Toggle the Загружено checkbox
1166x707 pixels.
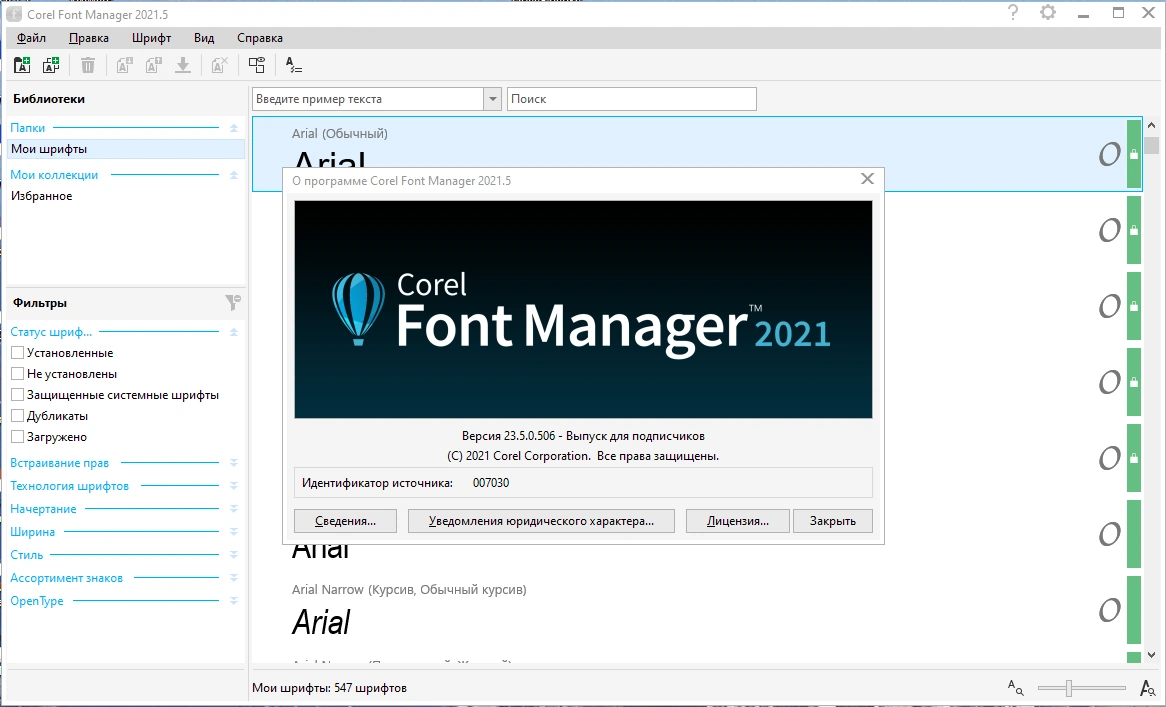tap(17, 436)
